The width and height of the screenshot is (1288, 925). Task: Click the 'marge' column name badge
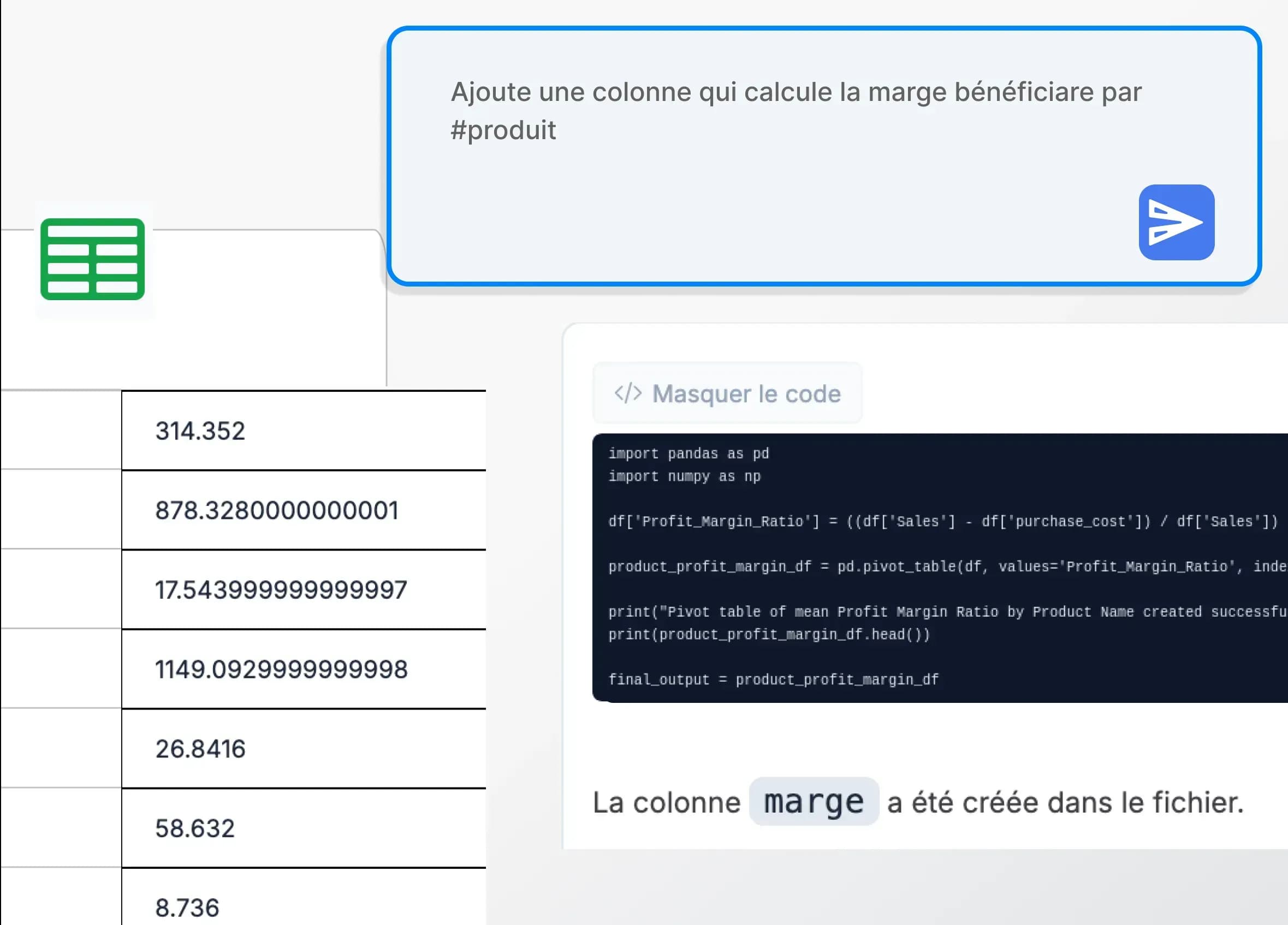pyautogui.click(x=813, y=801)
